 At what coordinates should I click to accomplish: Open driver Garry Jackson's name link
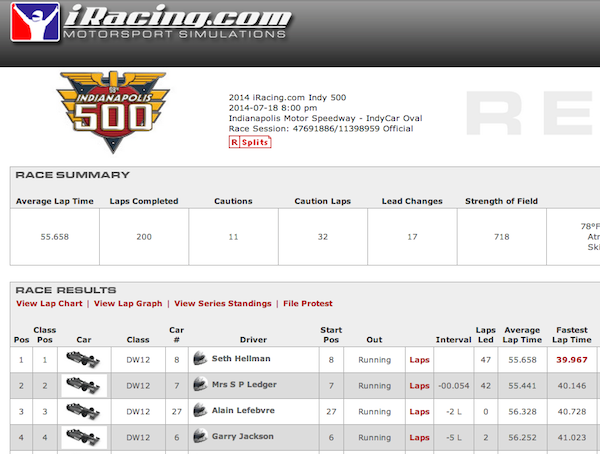pos(243,436)
